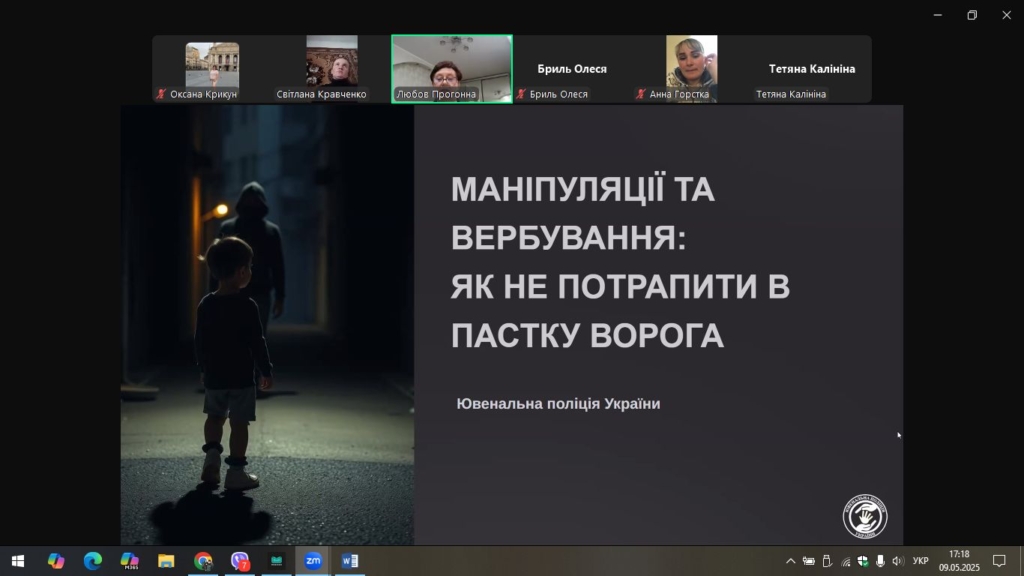Open Google Chrome in the taskbar
The image size is (1024, 576).
203,561
